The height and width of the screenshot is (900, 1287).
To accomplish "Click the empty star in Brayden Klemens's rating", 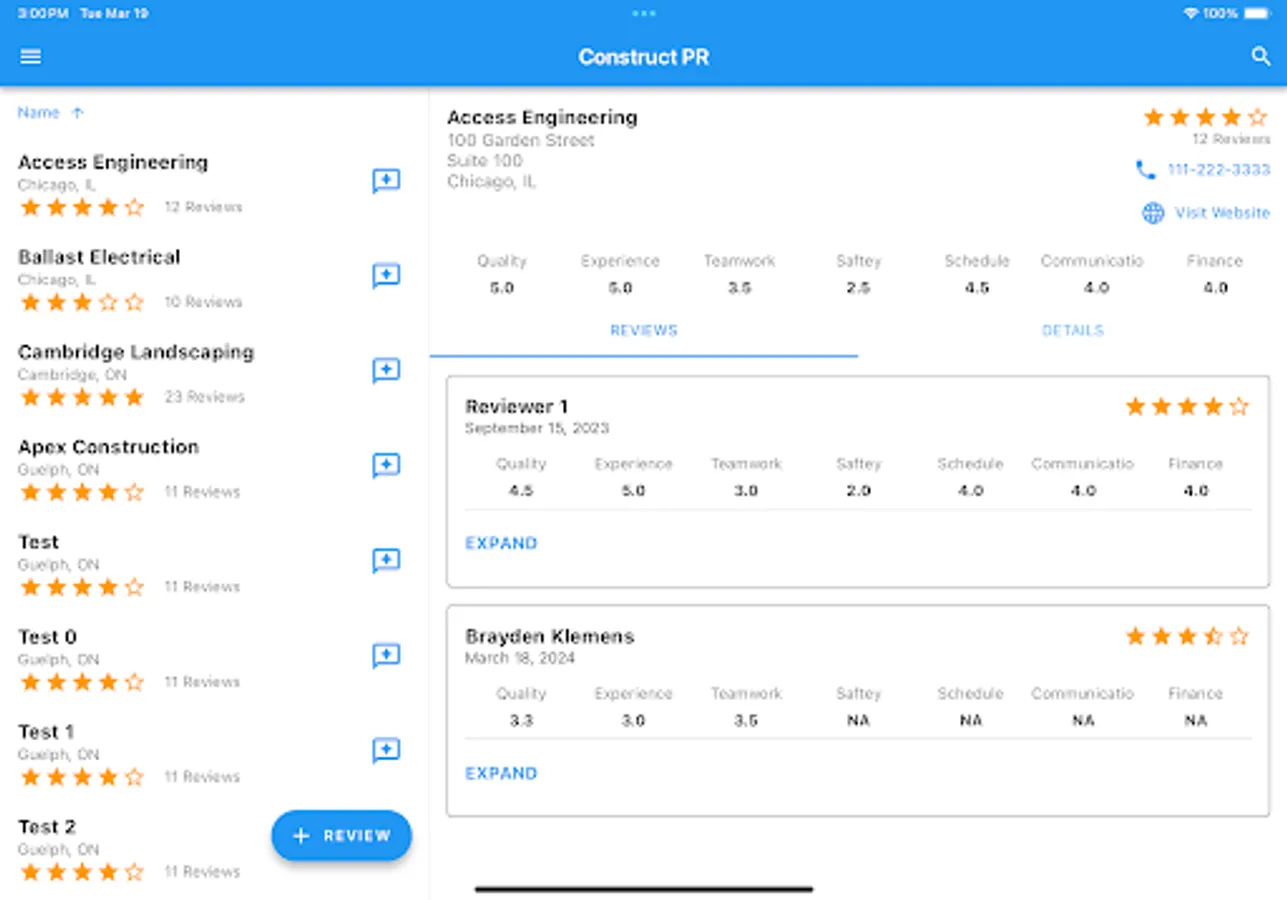I will tap(1239, 636).
